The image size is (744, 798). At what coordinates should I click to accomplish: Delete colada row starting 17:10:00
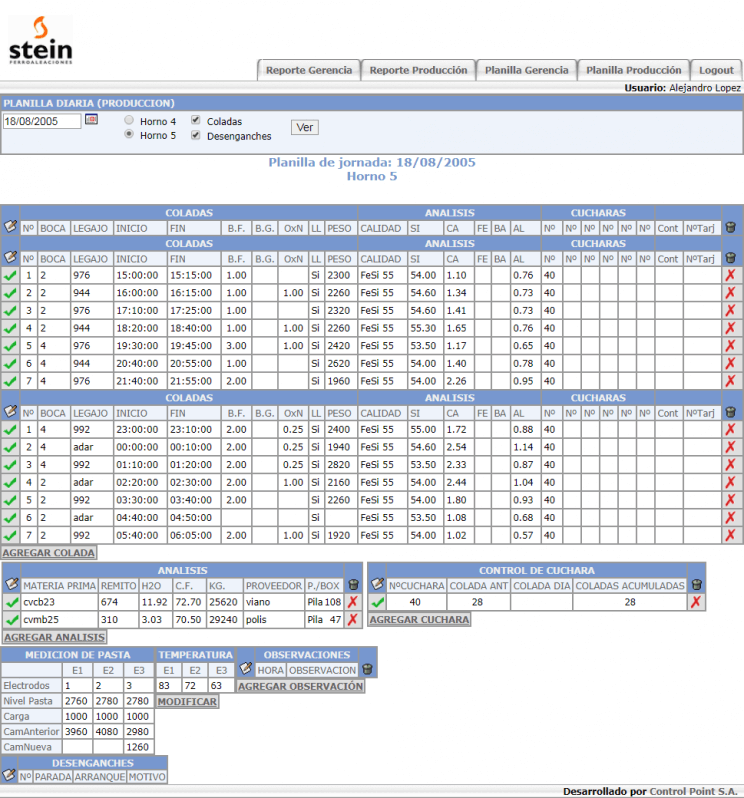pyautogui.click(x=730, y=310)
